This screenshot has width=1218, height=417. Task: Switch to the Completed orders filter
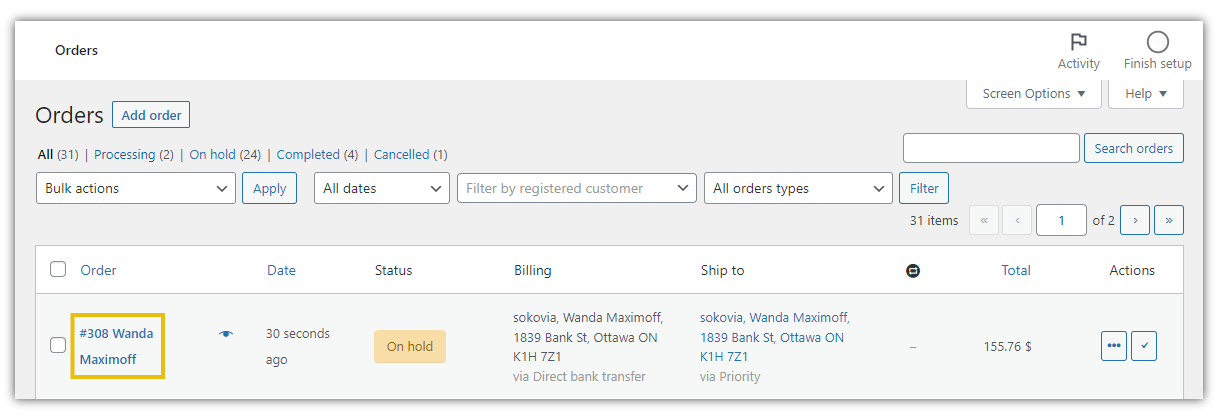(x=308, y=155)
